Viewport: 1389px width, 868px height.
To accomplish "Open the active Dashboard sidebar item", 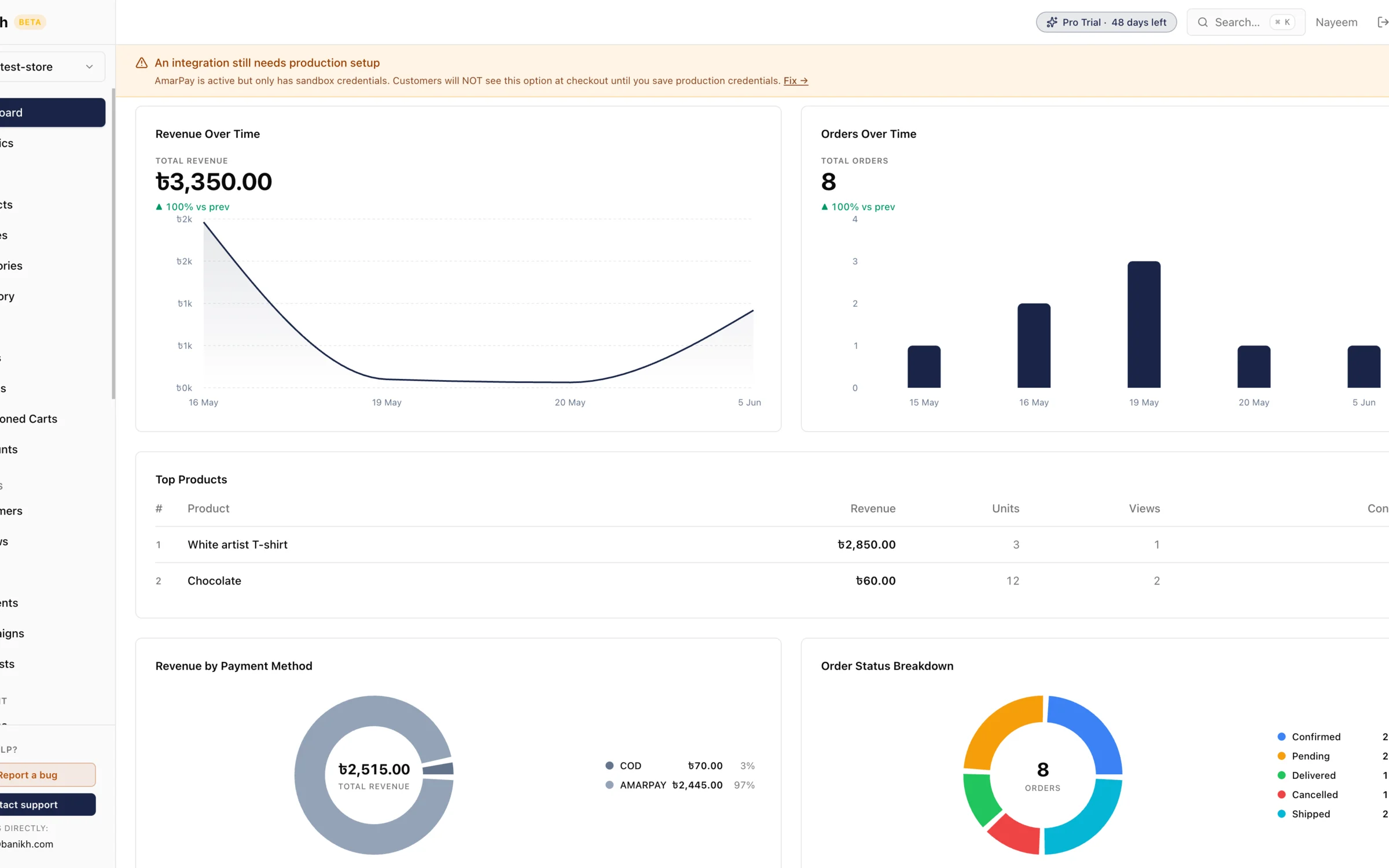I will click(x=52, y=112).
